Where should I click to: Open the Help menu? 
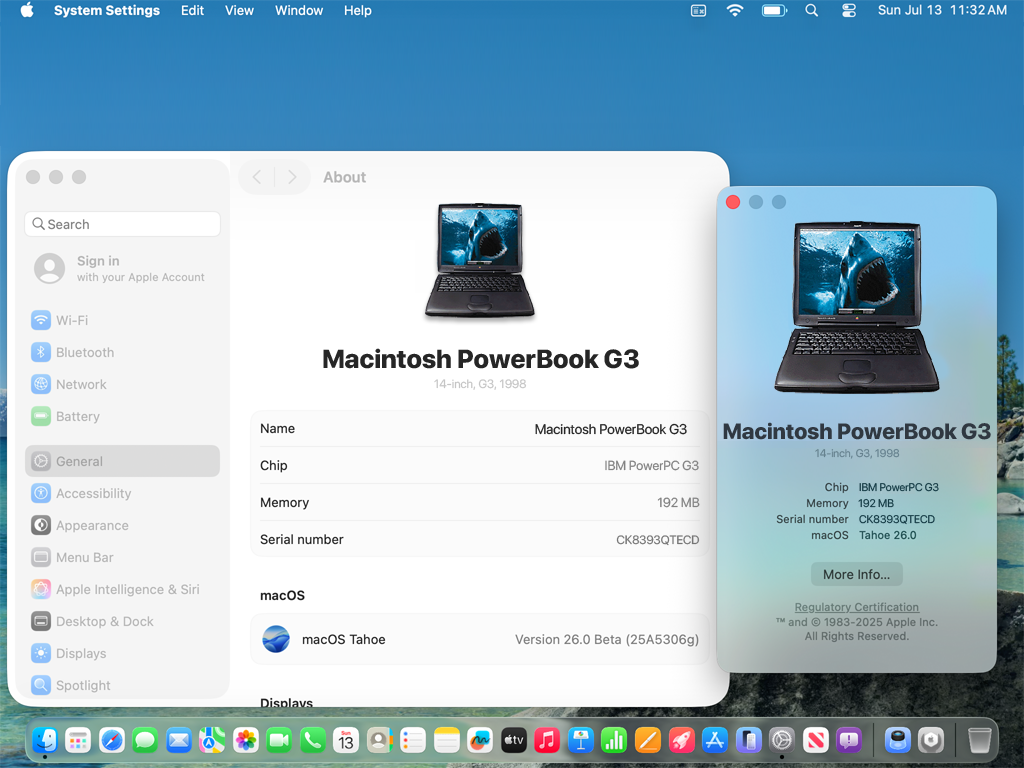[357, 10]
